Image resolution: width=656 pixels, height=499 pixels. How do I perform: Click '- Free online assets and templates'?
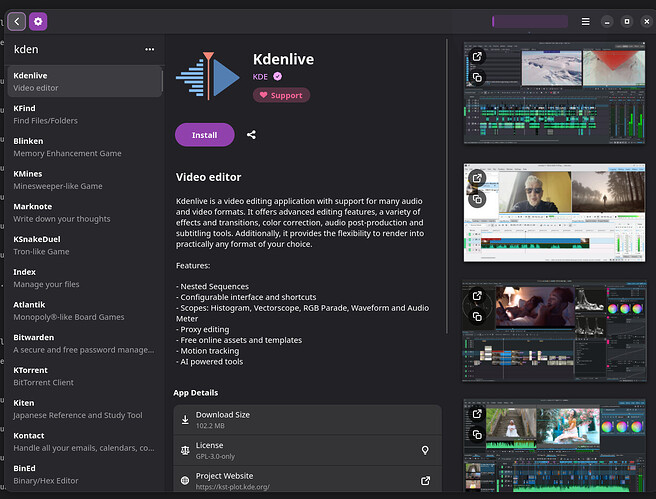(239, 340)
